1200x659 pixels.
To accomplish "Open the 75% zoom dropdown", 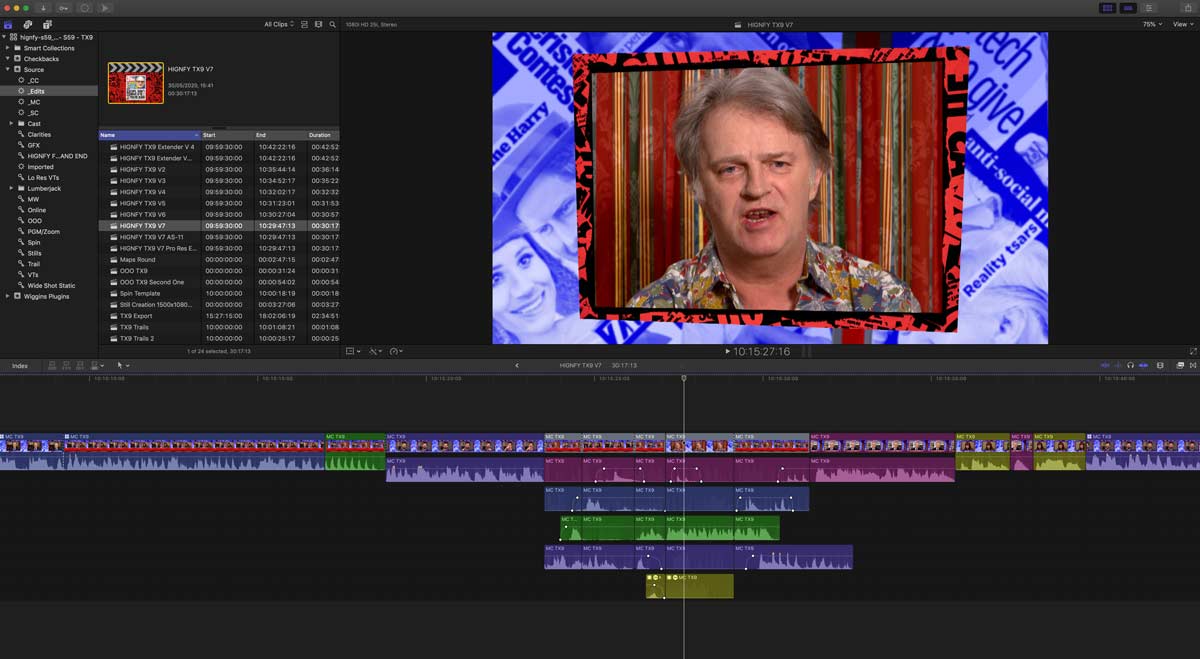I will point(1152,24).
